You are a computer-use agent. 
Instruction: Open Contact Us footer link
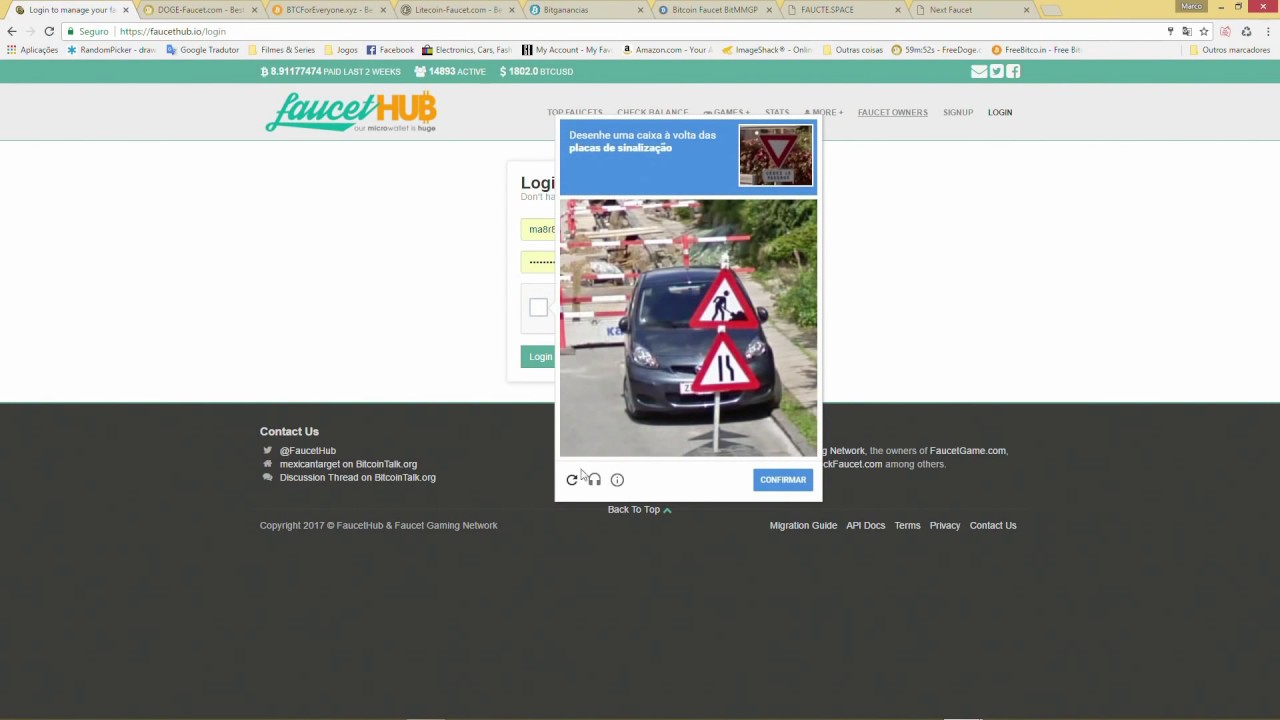(993, 525)
